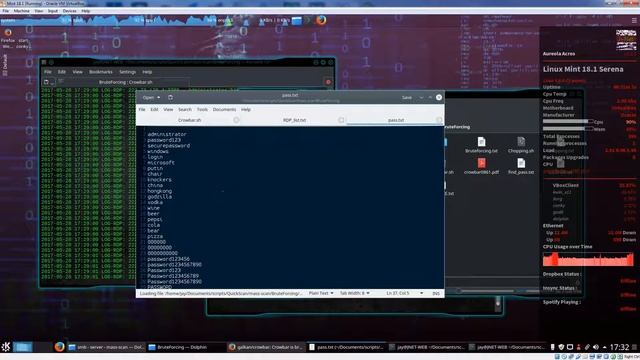The image size is (640, 360).
Task: Click the new tab icon in Konsole tab bar
Action: [x=46, y=82]
